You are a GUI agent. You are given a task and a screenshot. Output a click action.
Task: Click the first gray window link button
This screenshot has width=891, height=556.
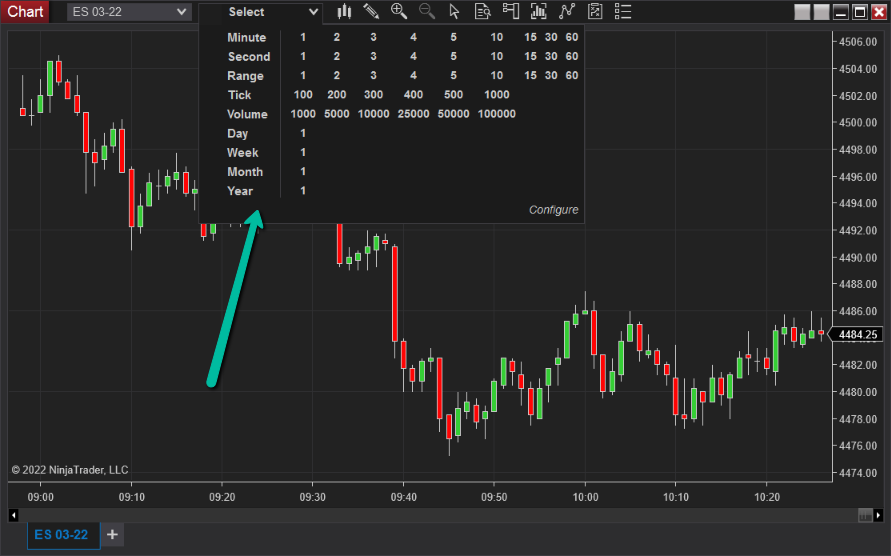[802, 11]
